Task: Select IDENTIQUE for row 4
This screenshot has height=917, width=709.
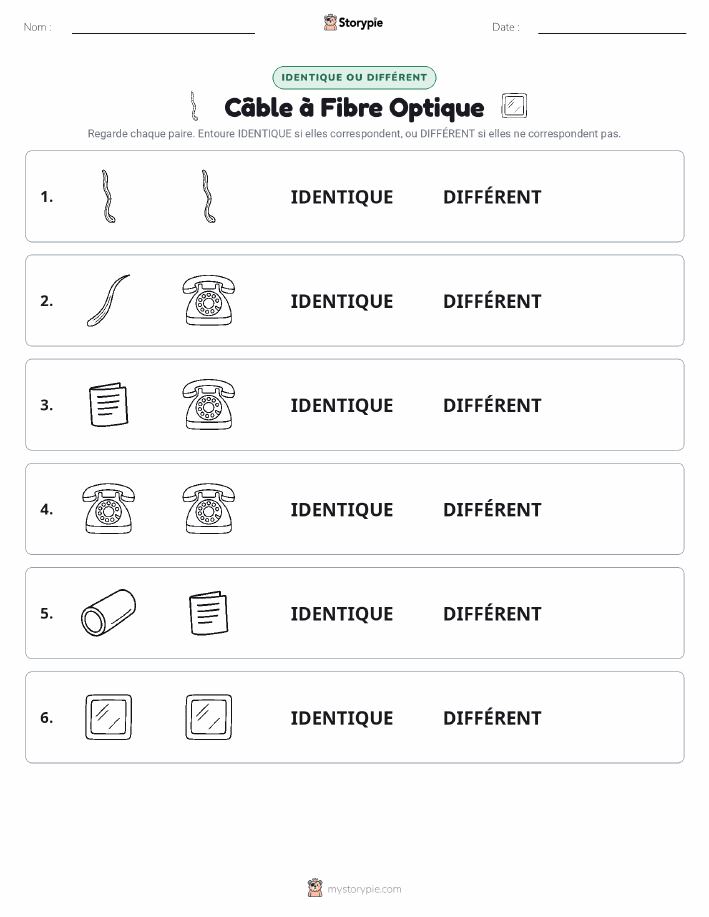Action: click(x=342, y=509)
